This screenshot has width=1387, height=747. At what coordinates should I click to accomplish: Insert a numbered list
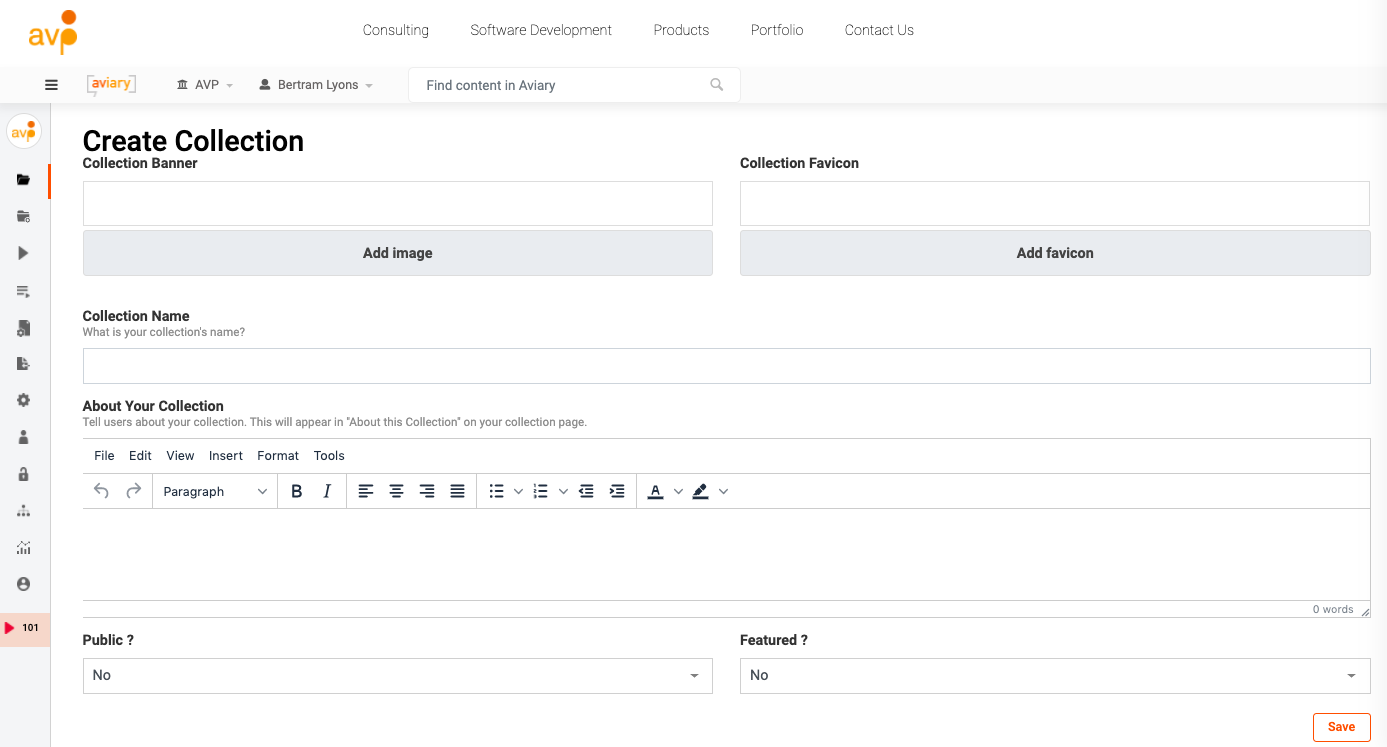[x=541, y=491]
